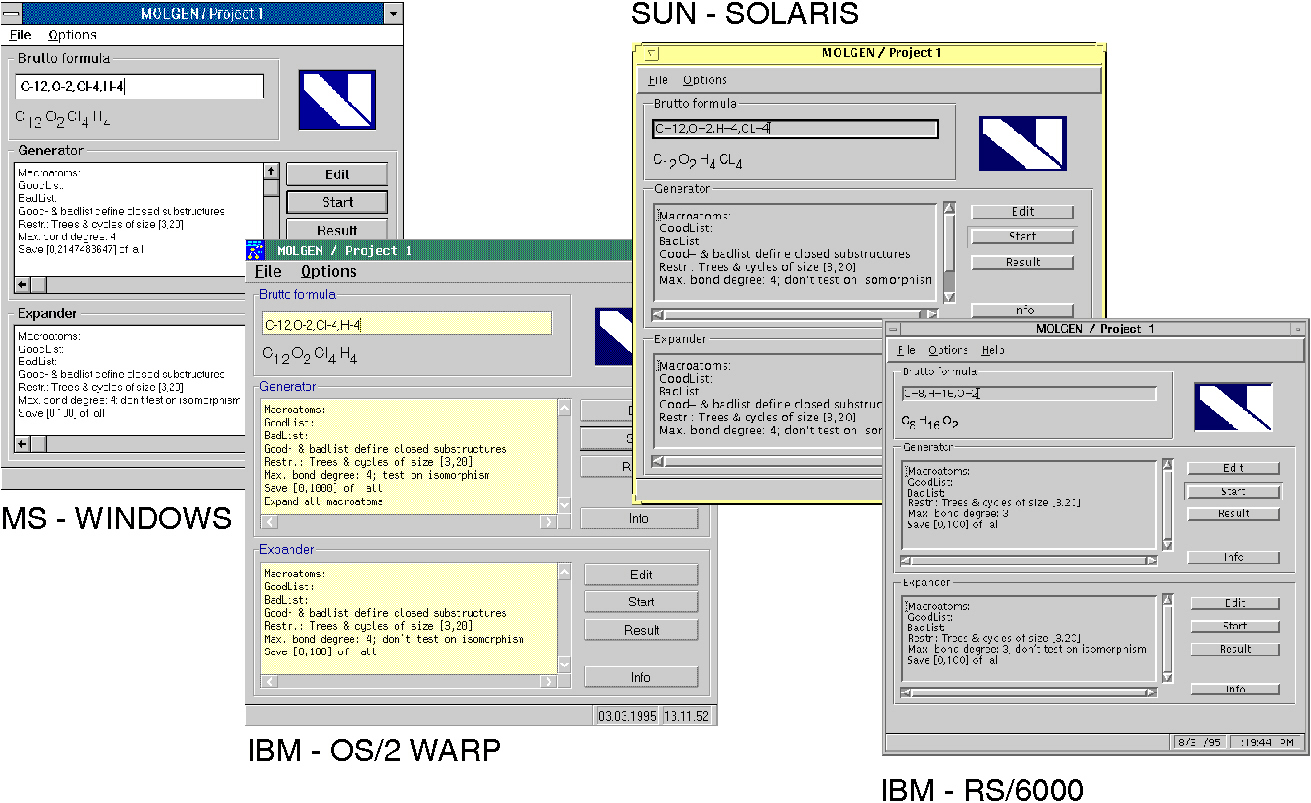This screenshot has height=803, width=1311.
Task: Click Generator scroll-down arrow in Solaris window
Action: 949,297
